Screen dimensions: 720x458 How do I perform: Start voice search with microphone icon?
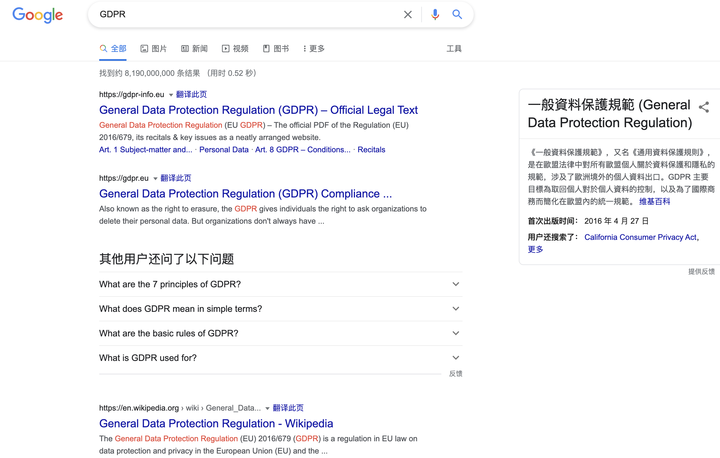point(435,15)
